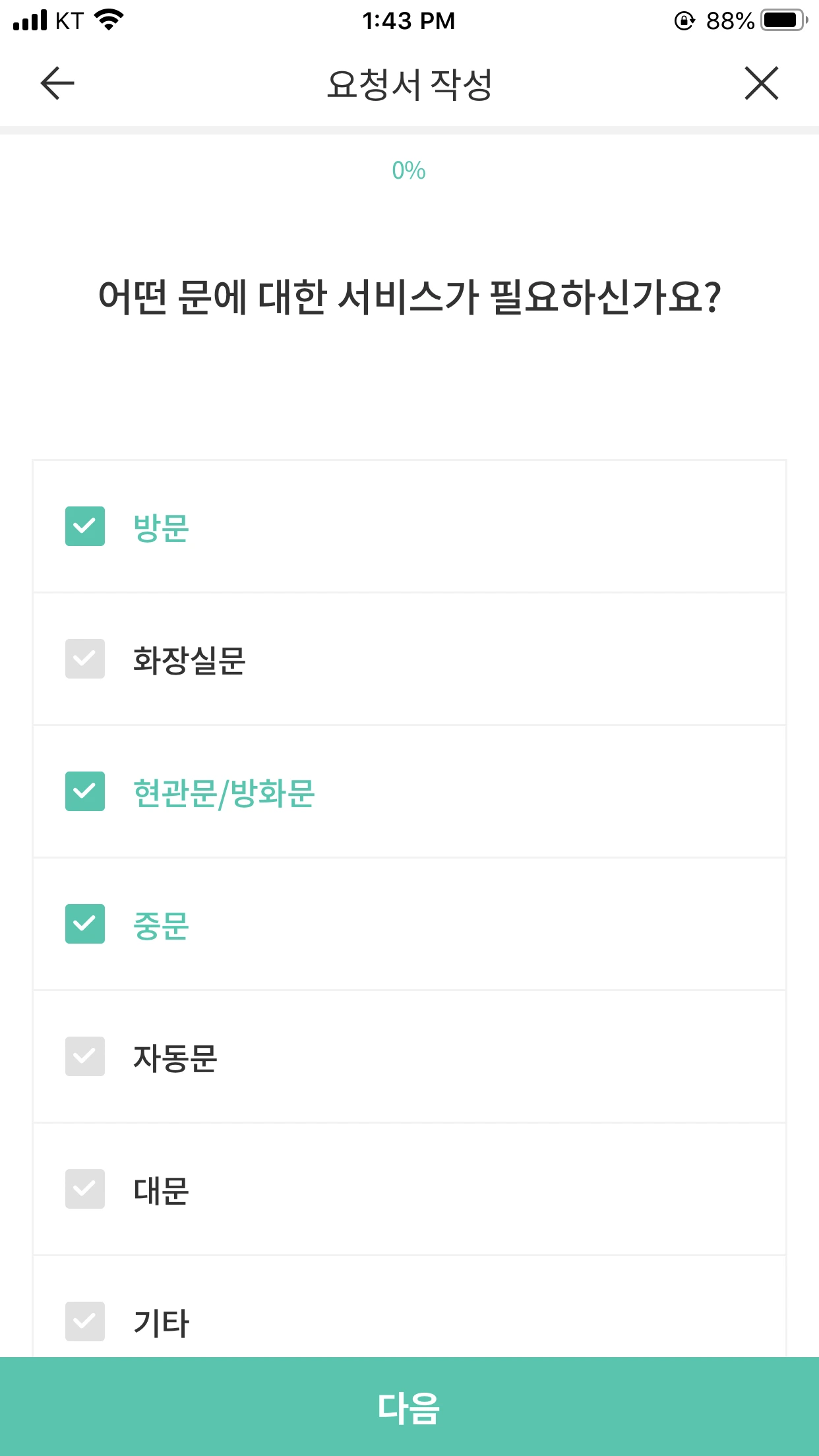The width and height of the screenshot is (819, 1456).
Task: Tap the Wi-Fi icon in status bar
Action: [x=109, y=20]
